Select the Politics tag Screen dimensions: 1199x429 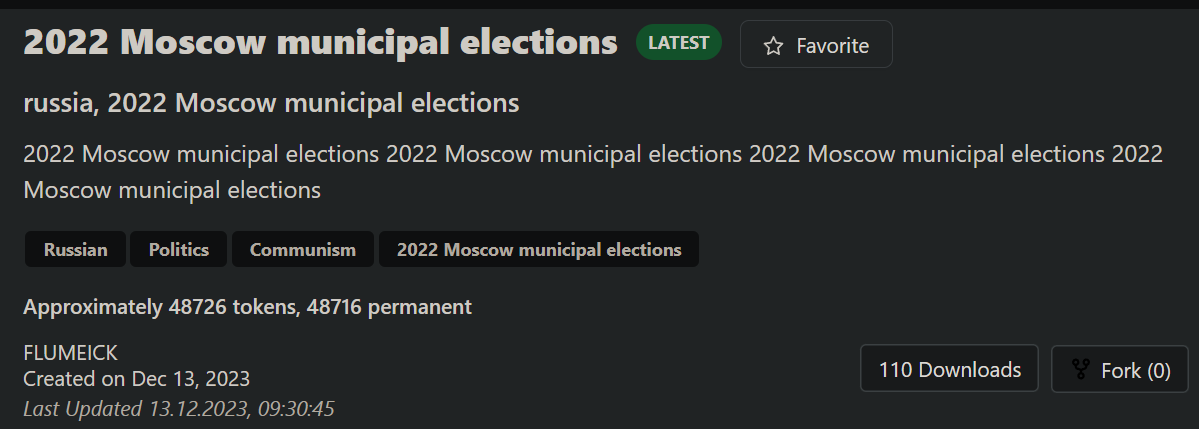pos(178,249)
